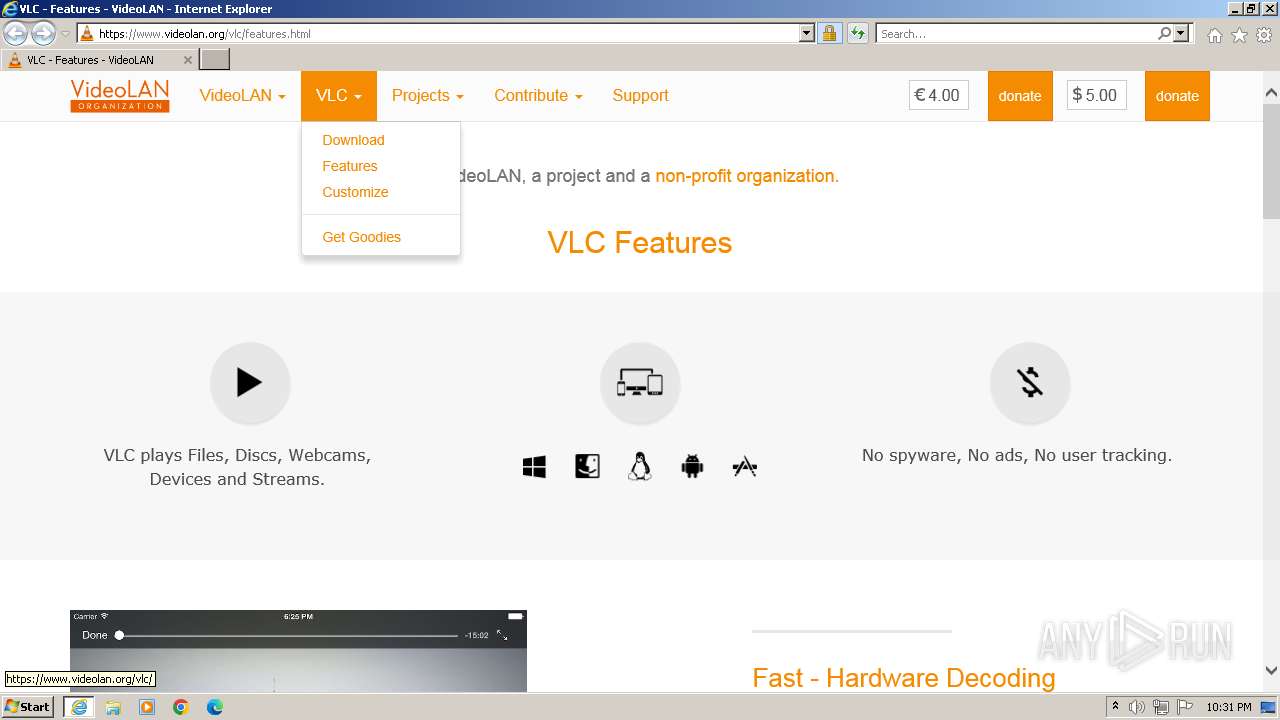Click the Linux penguin platform icon
Screen dimensions: 1280x720
(x=640, y=466)
